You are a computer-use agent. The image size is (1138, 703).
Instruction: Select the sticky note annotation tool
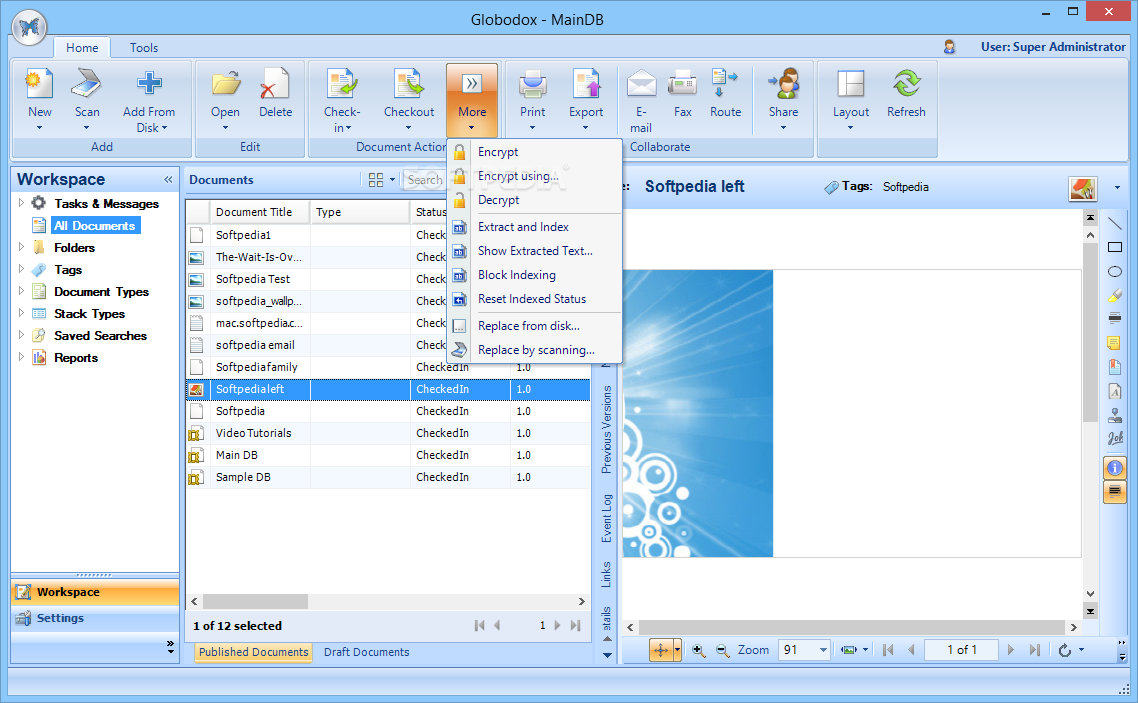[1115, 343]
